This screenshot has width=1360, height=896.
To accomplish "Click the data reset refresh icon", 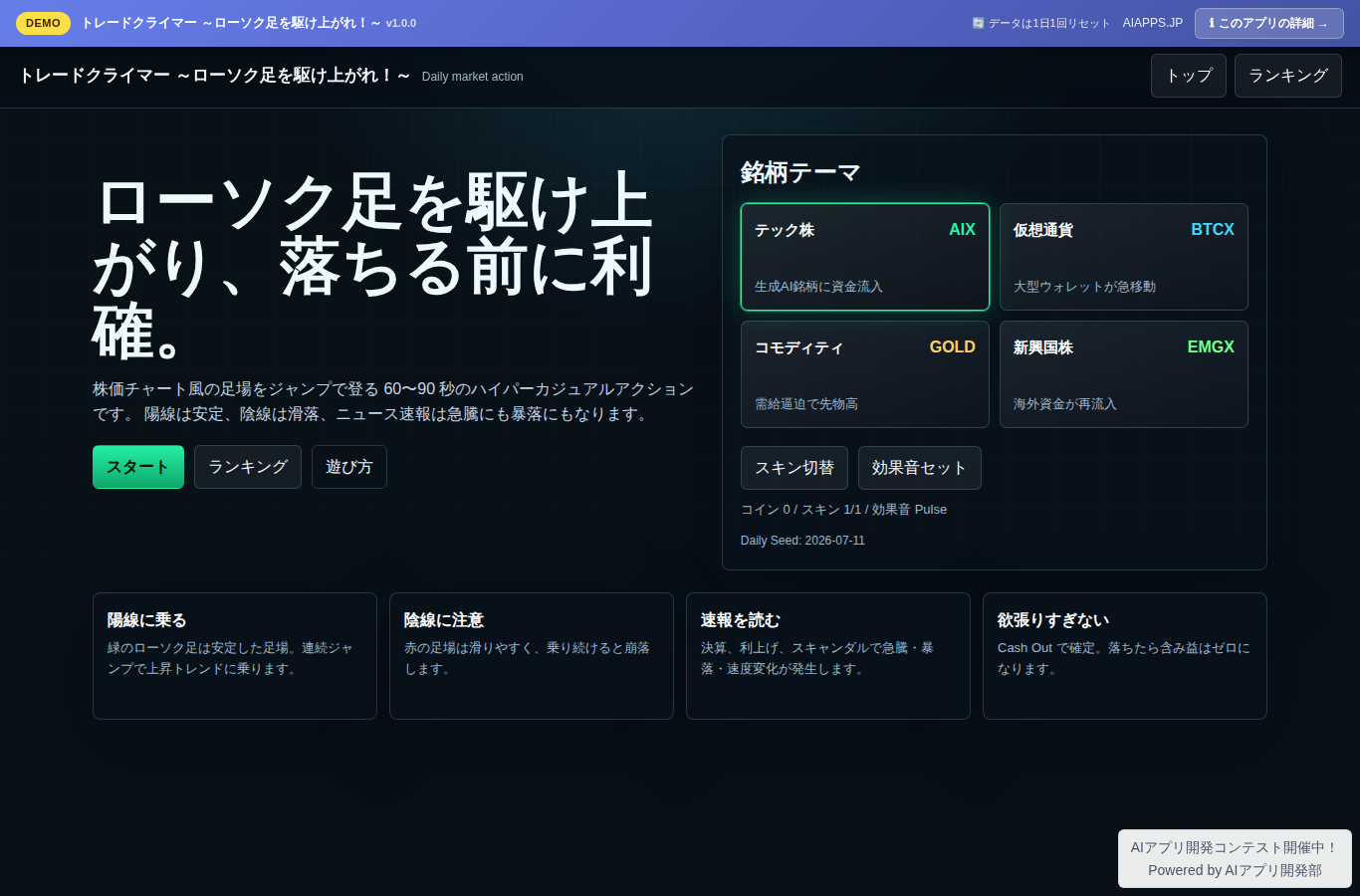I will 978,23.
